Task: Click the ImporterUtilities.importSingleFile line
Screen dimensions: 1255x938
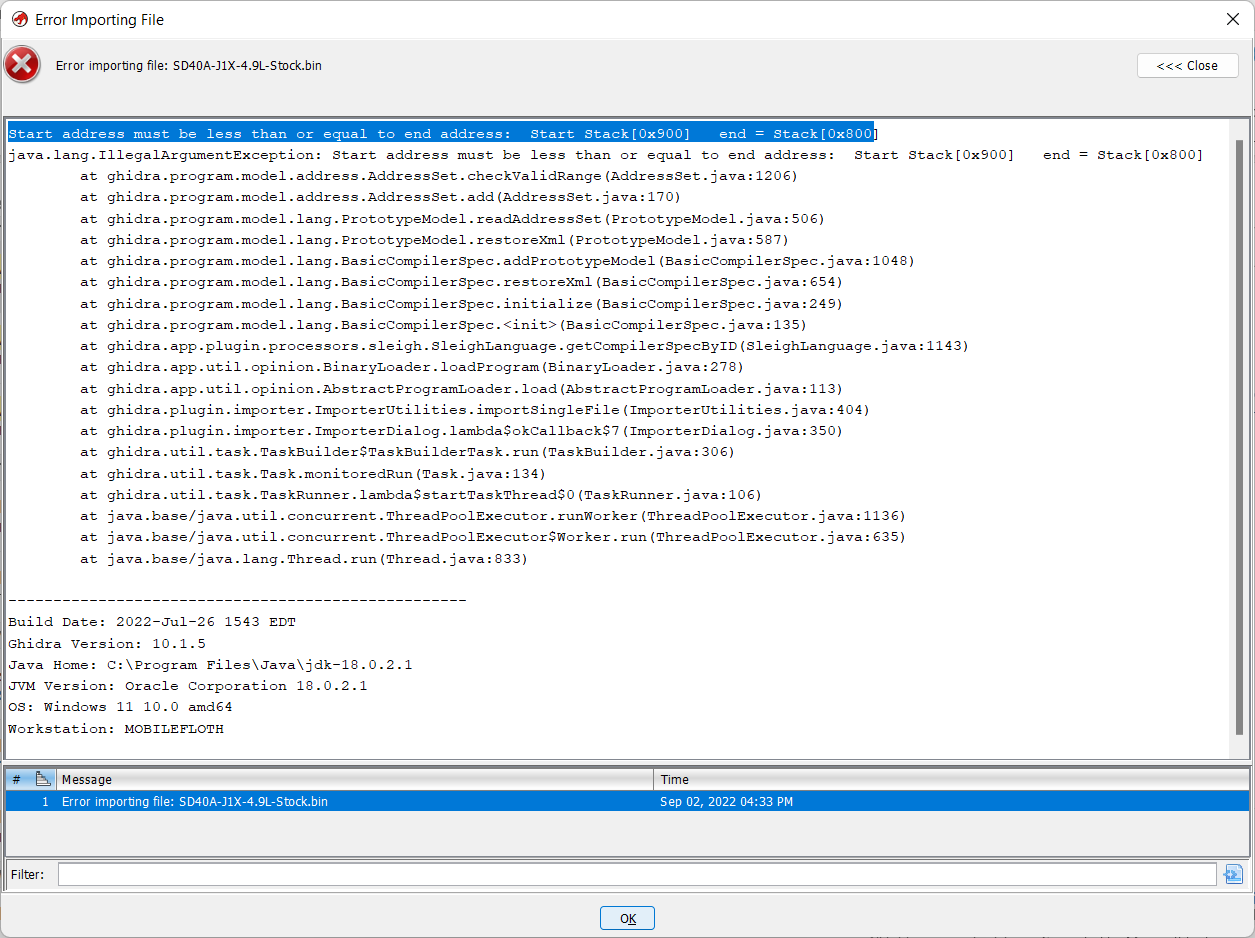Action: [x=475, y=410]
